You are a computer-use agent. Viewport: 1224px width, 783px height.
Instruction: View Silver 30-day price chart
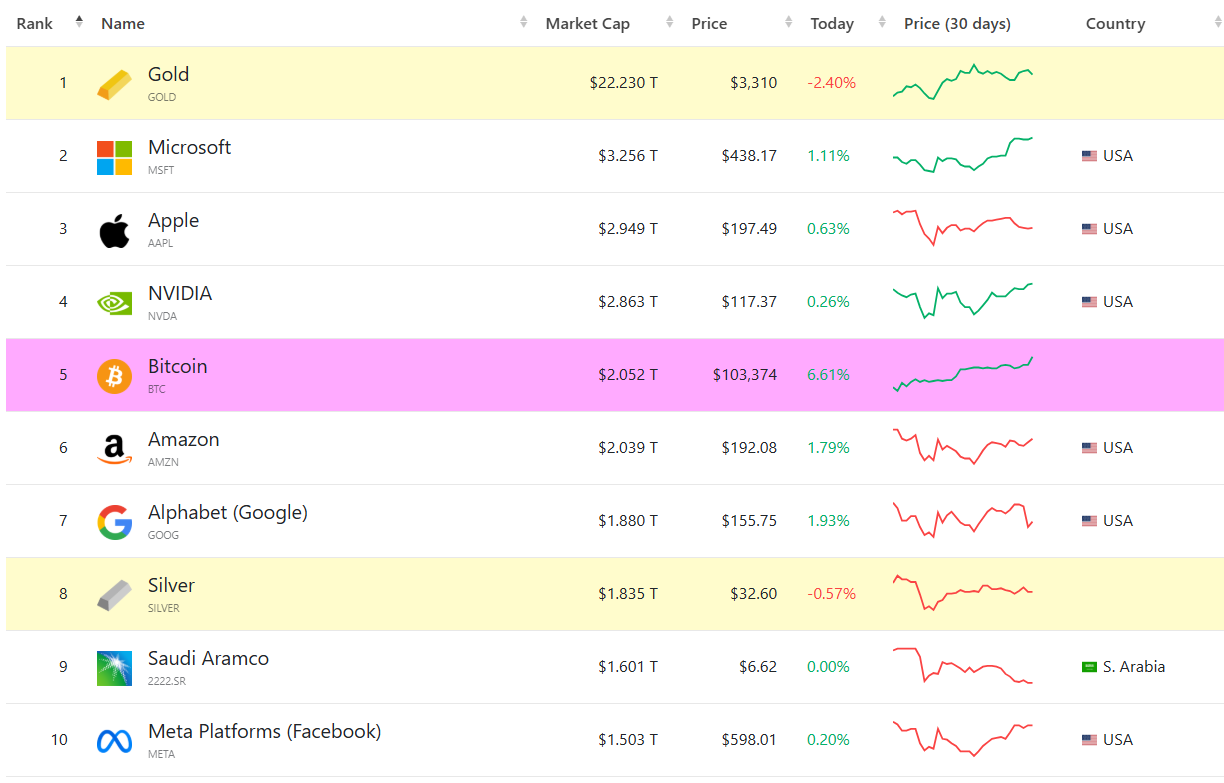coord(963,593)
